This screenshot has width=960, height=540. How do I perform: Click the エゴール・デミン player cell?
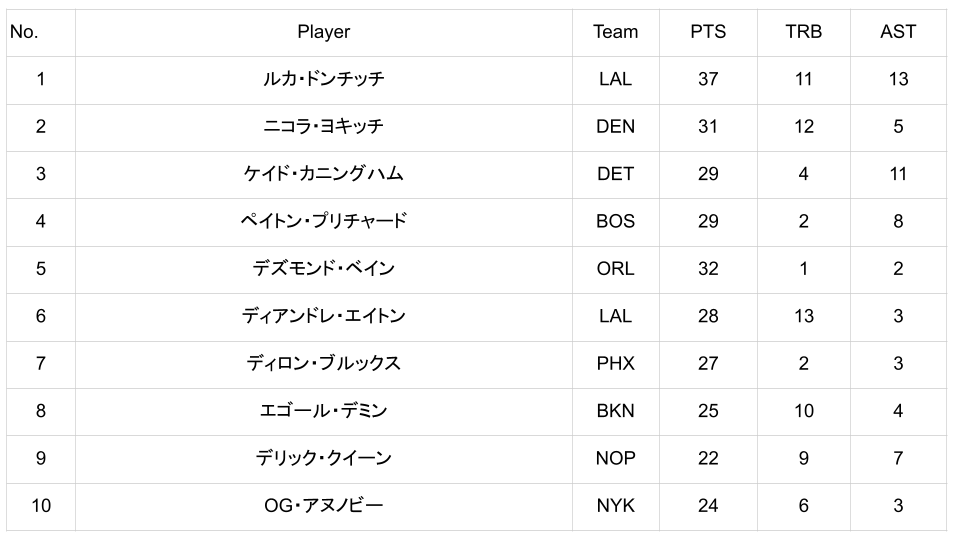point(323,411)
